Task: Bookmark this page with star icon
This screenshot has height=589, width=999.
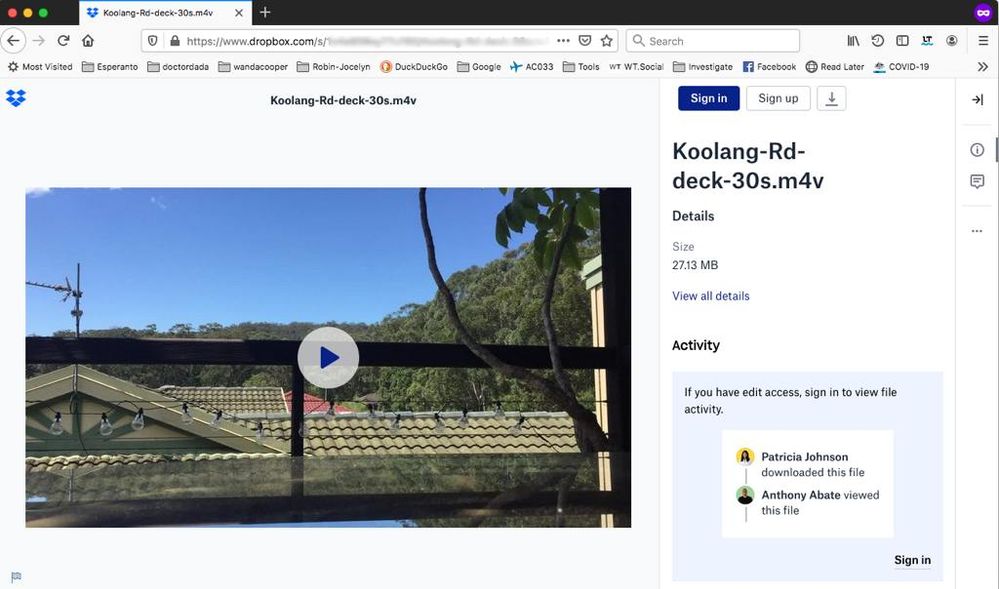Action: [607, 41]
